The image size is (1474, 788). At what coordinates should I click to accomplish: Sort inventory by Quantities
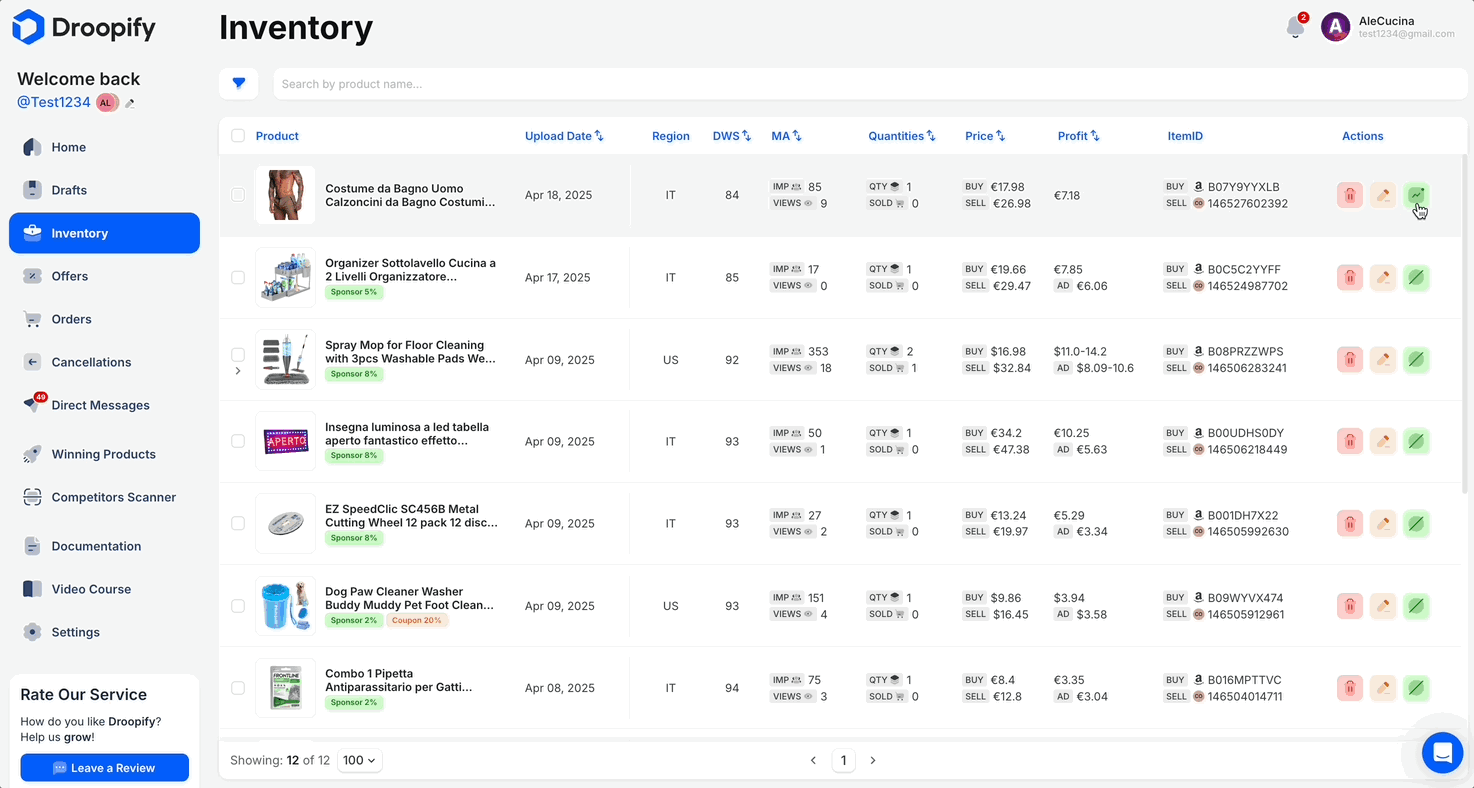click(x=902, y=136)
